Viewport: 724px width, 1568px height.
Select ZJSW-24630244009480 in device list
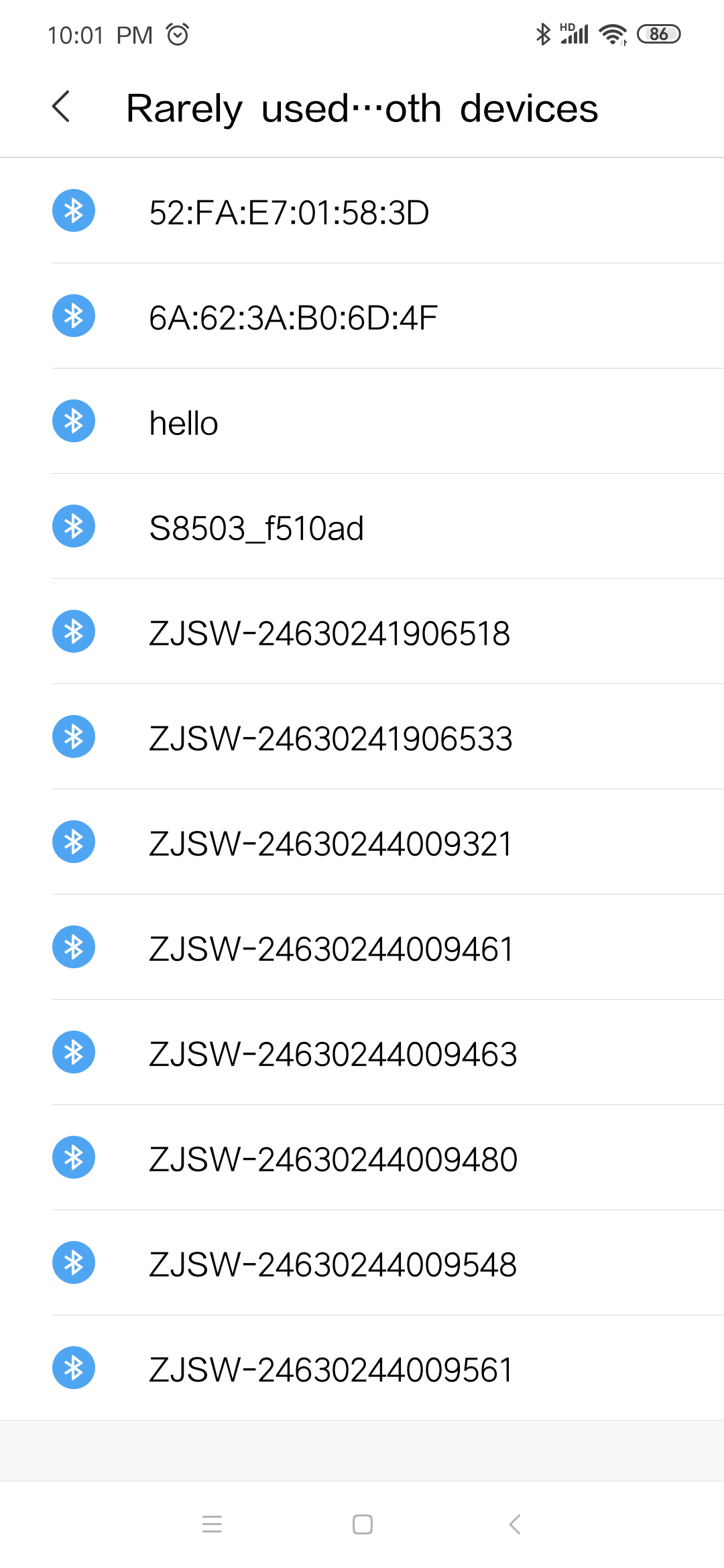click(x=333, y=1159)
